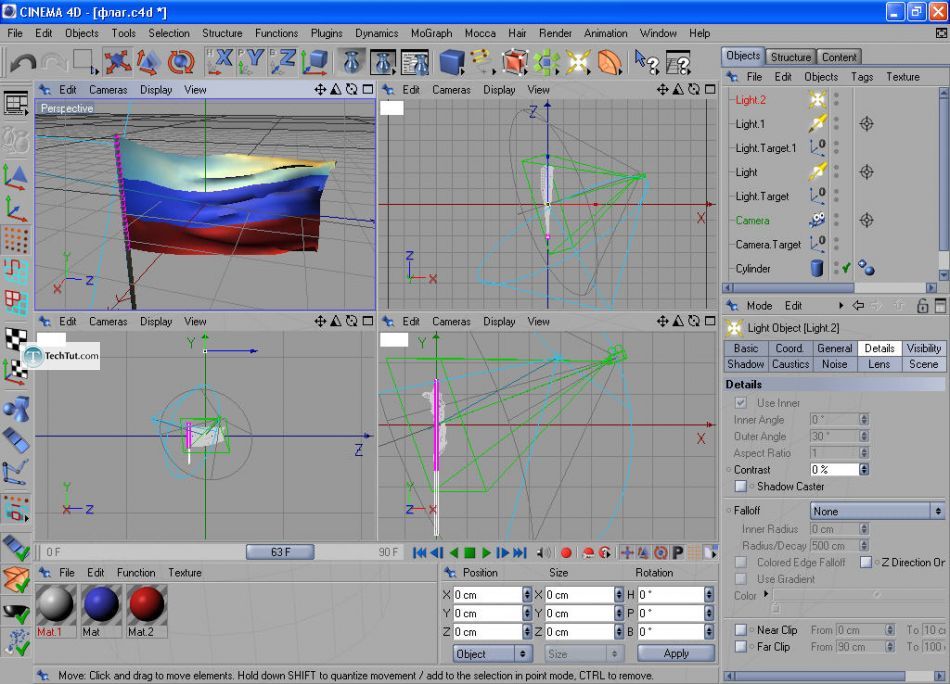Click the Camera object icon in list

(x=817, y=220)
